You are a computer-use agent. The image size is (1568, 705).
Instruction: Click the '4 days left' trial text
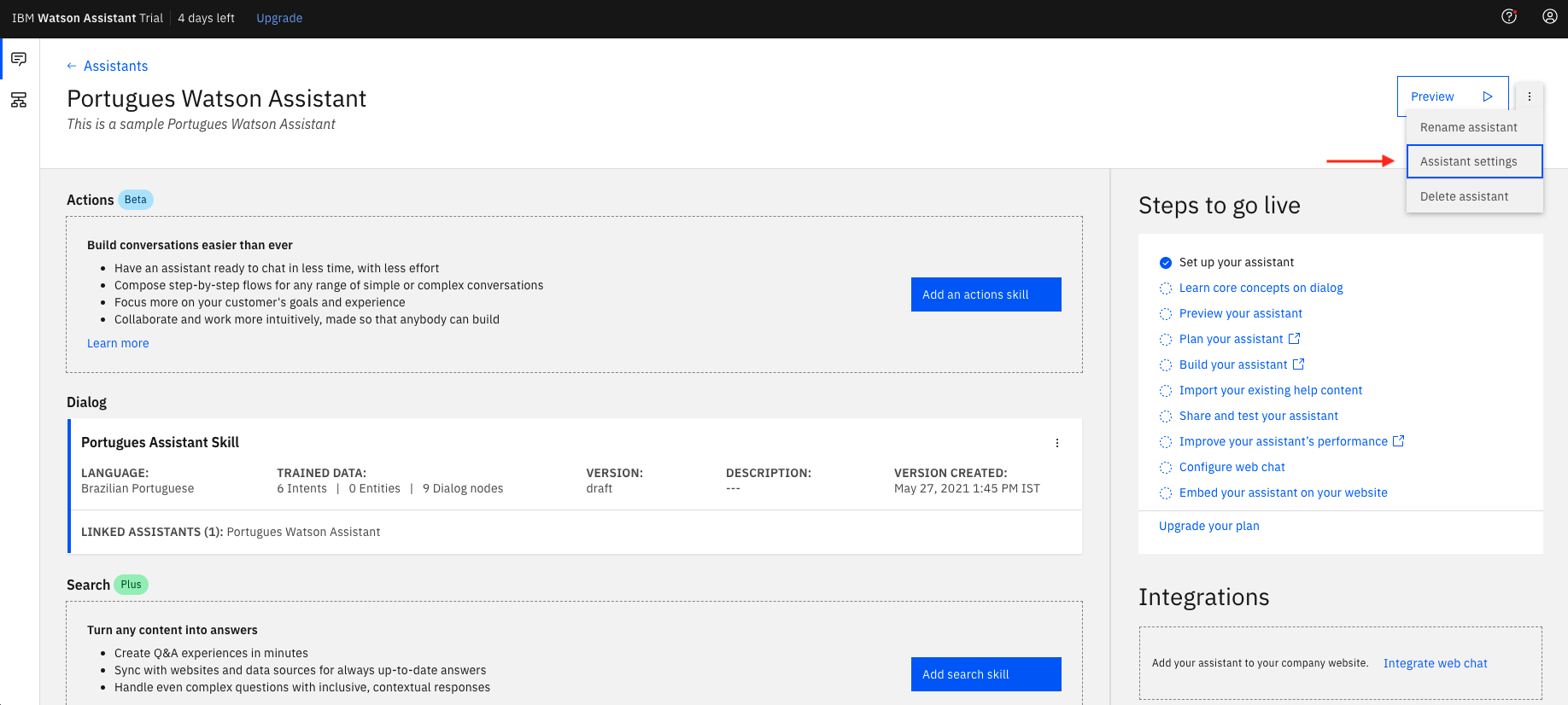206,18
